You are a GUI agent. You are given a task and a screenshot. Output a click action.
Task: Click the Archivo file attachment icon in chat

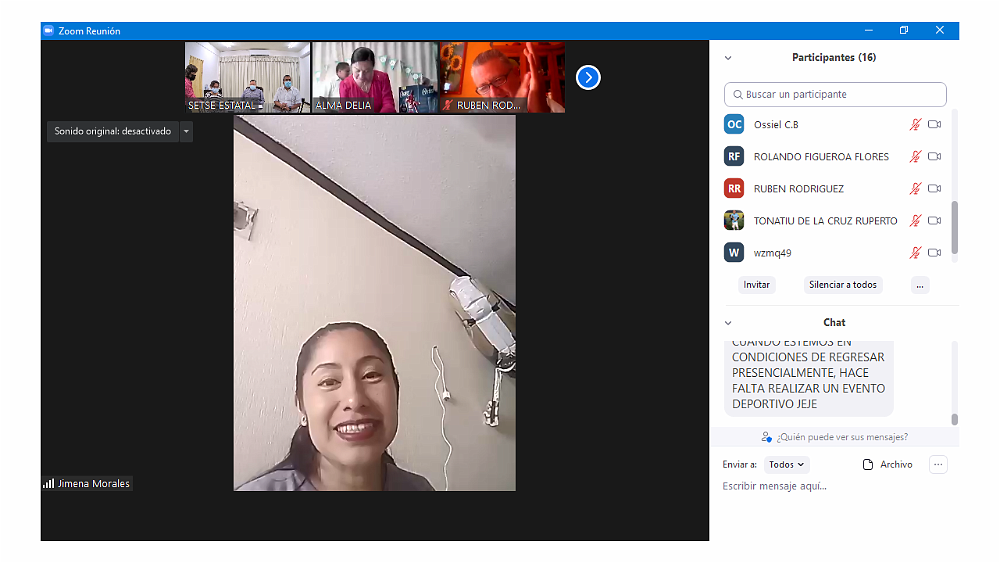pyautogui.click(x=868, y=465)
